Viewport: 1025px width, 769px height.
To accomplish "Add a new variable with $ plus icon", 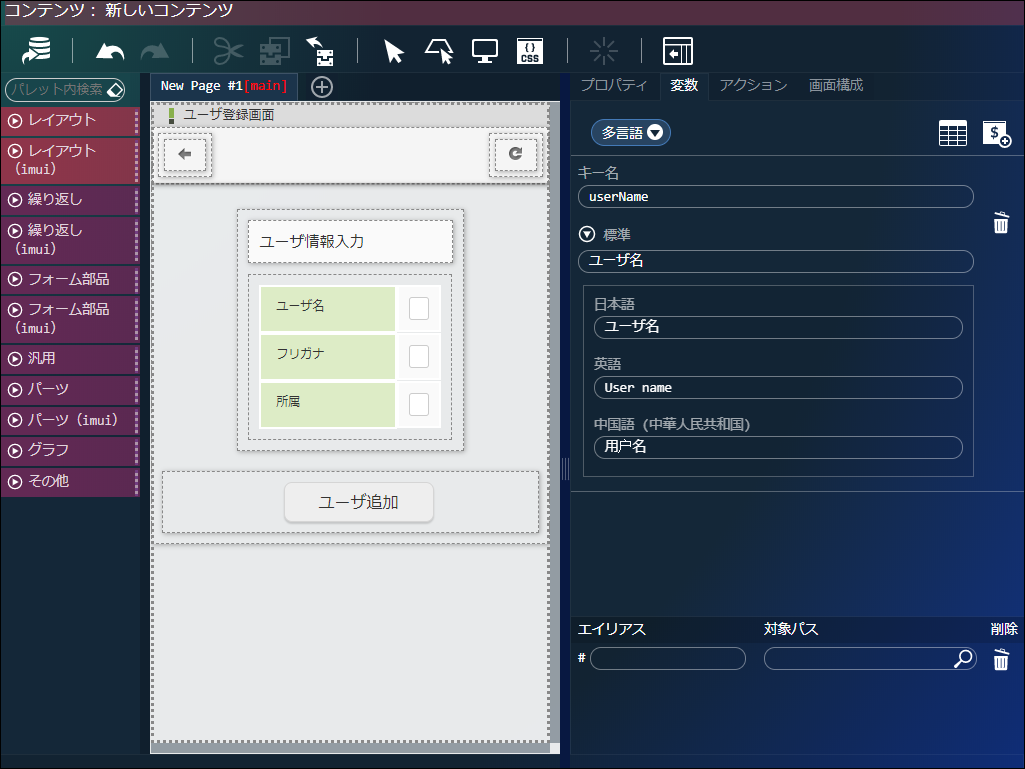I will pyautogui.click(x=997, y=133).
